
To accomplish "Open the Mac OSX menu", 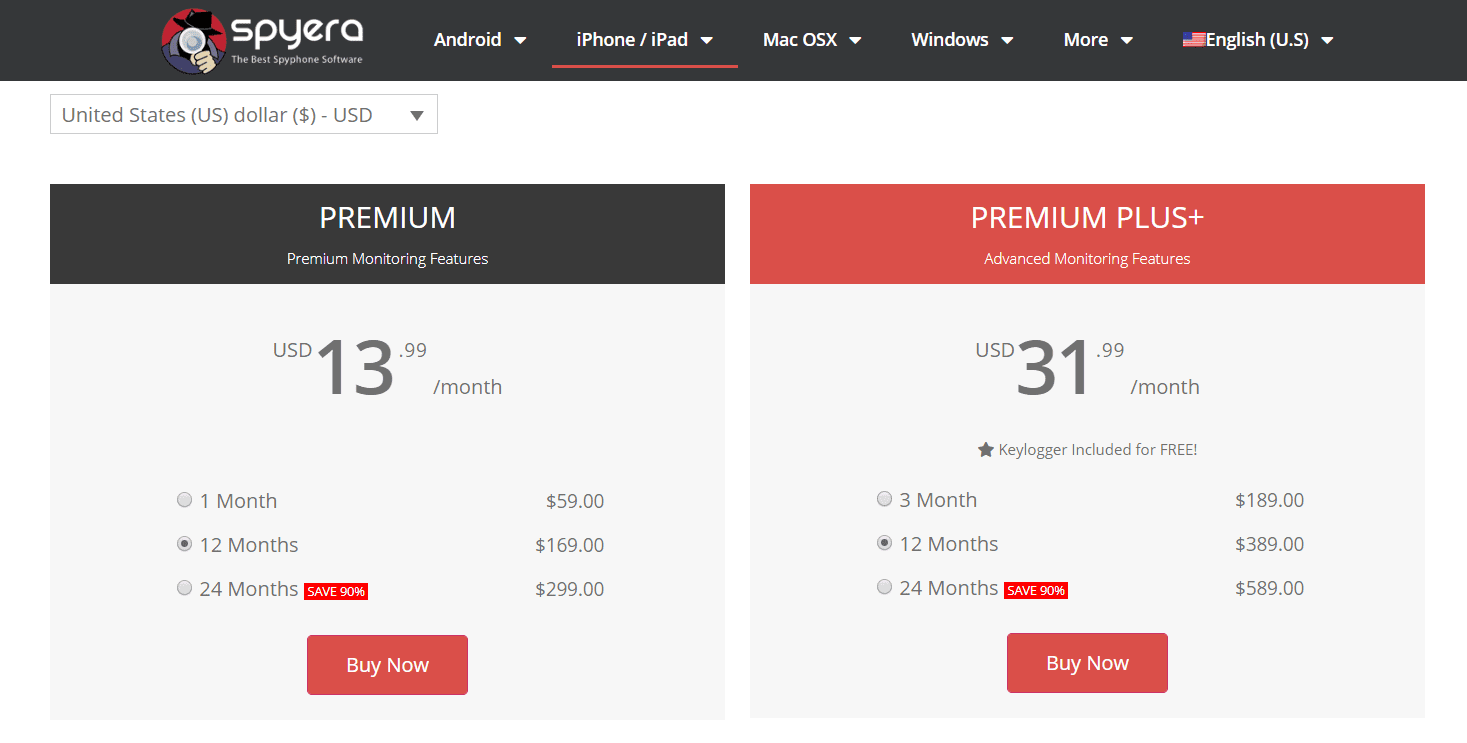I will pyautogui.click(x=811, y=40).
